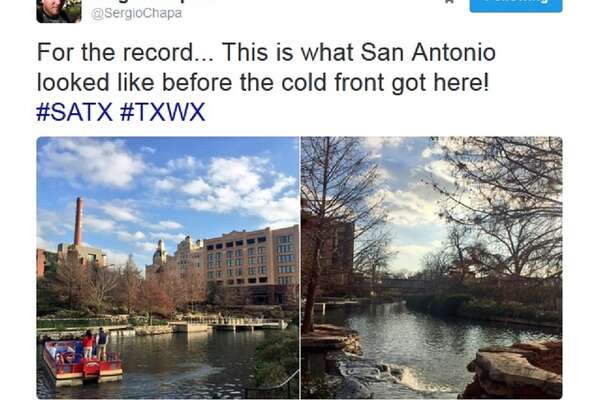
Task: Click the people standing on the boat
Action: pyautogui.click(x=95, y=342)
